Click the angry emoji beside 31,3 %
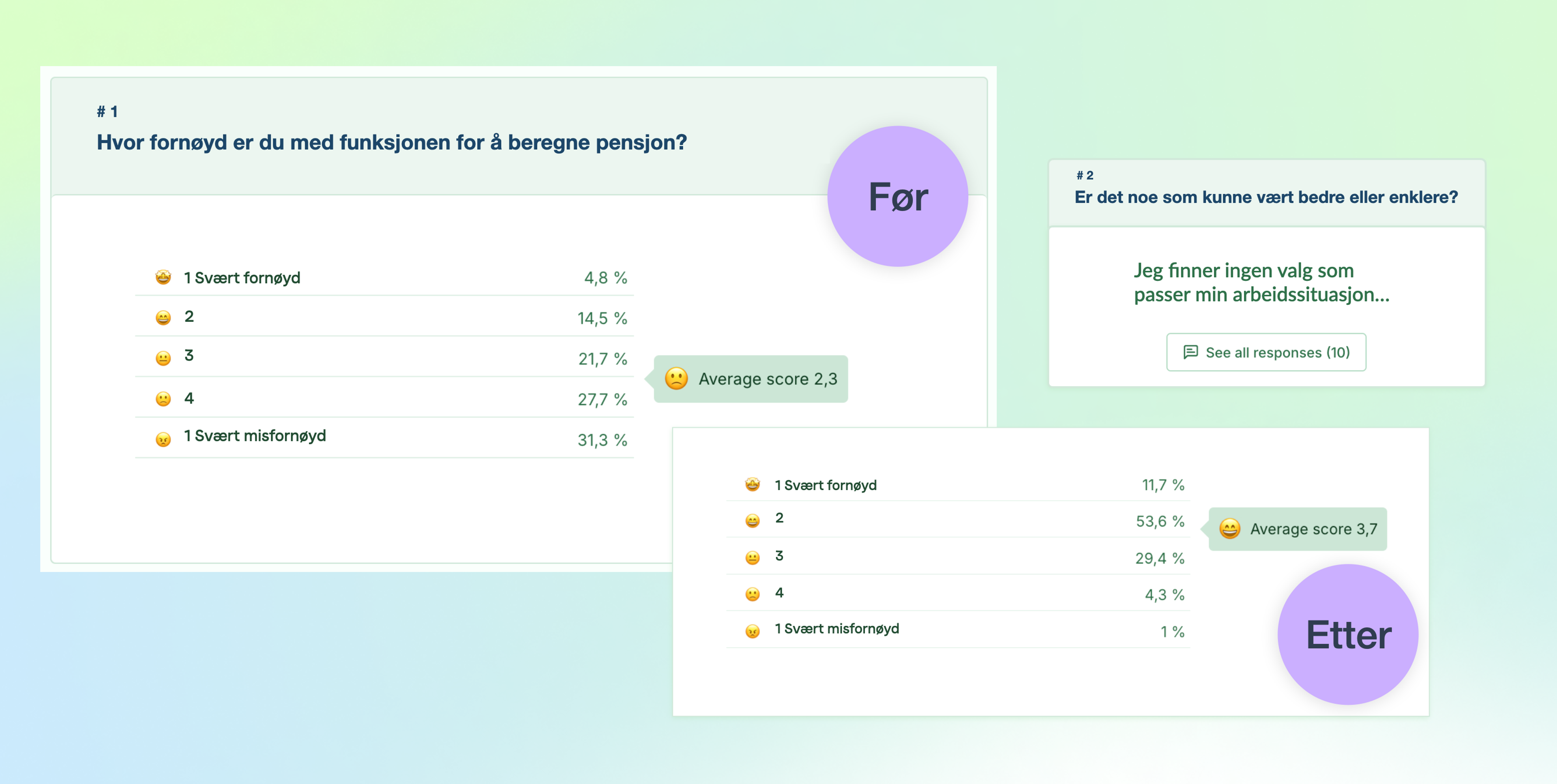This screenshot has width=1557, height=784. coord(163,439)
